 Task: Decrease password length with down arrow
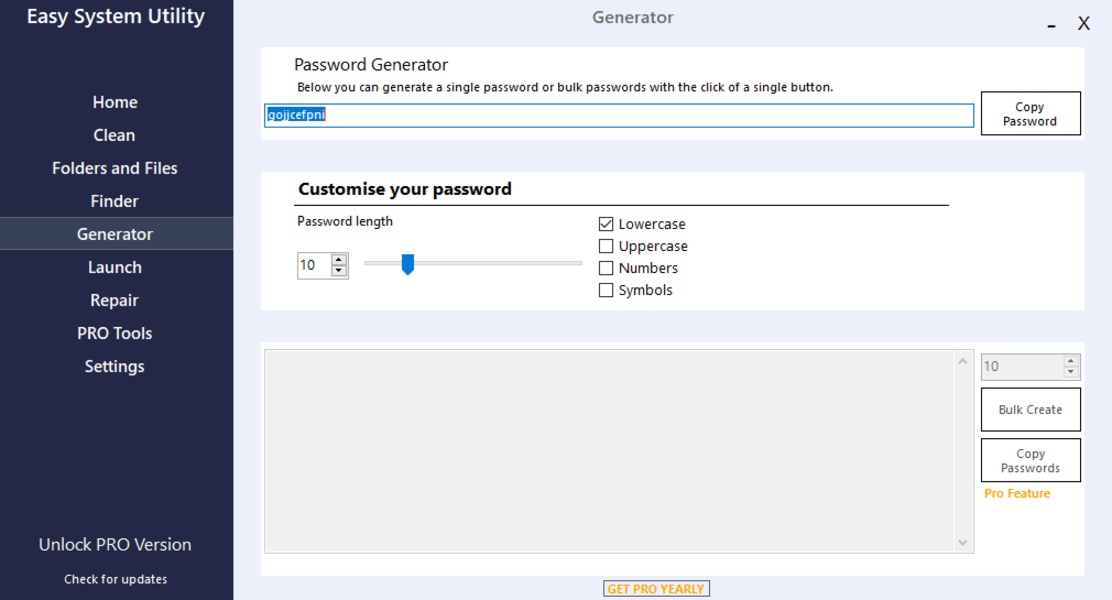339,271
